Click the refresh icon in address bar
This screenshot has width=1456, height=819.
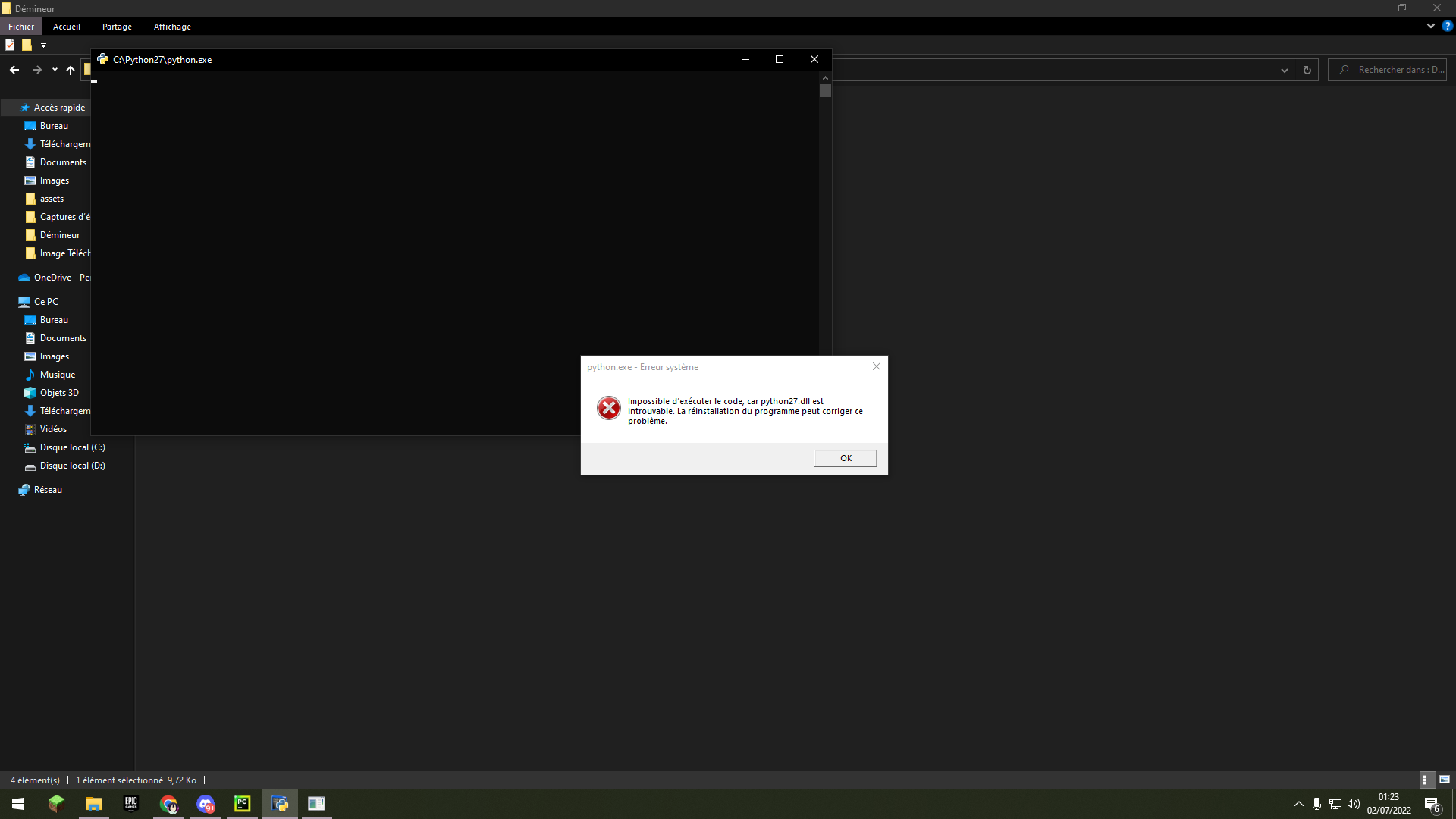pos(1307,70)
